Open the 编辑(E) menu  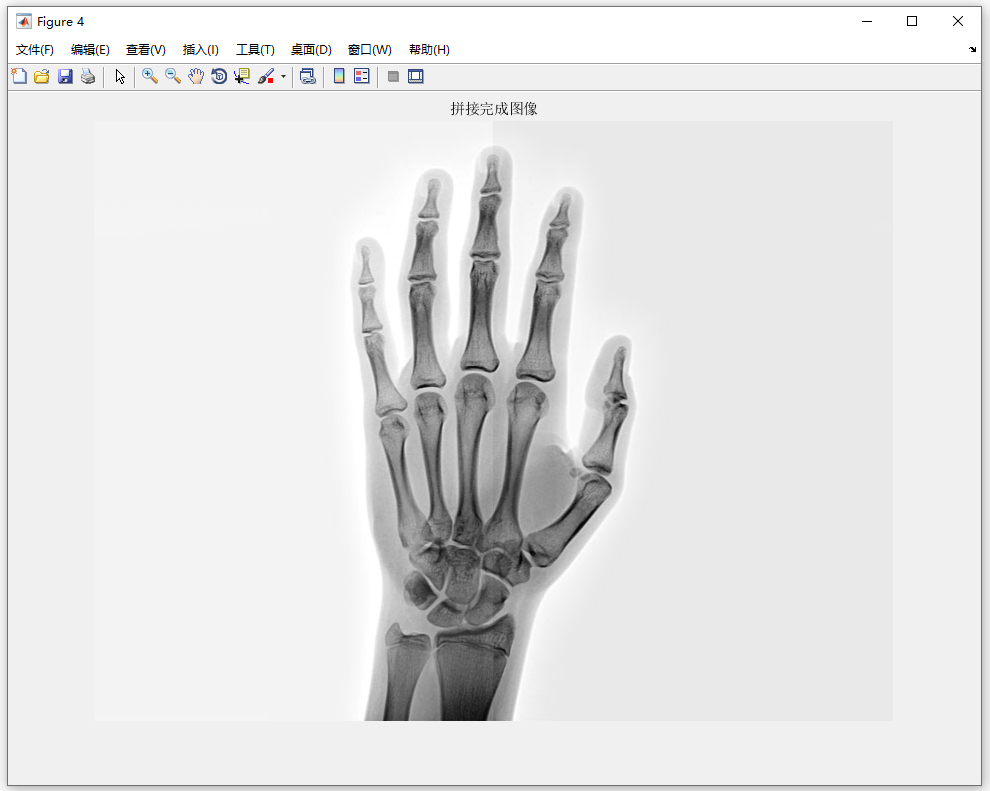pyautogui.click(x=90, y=49)
